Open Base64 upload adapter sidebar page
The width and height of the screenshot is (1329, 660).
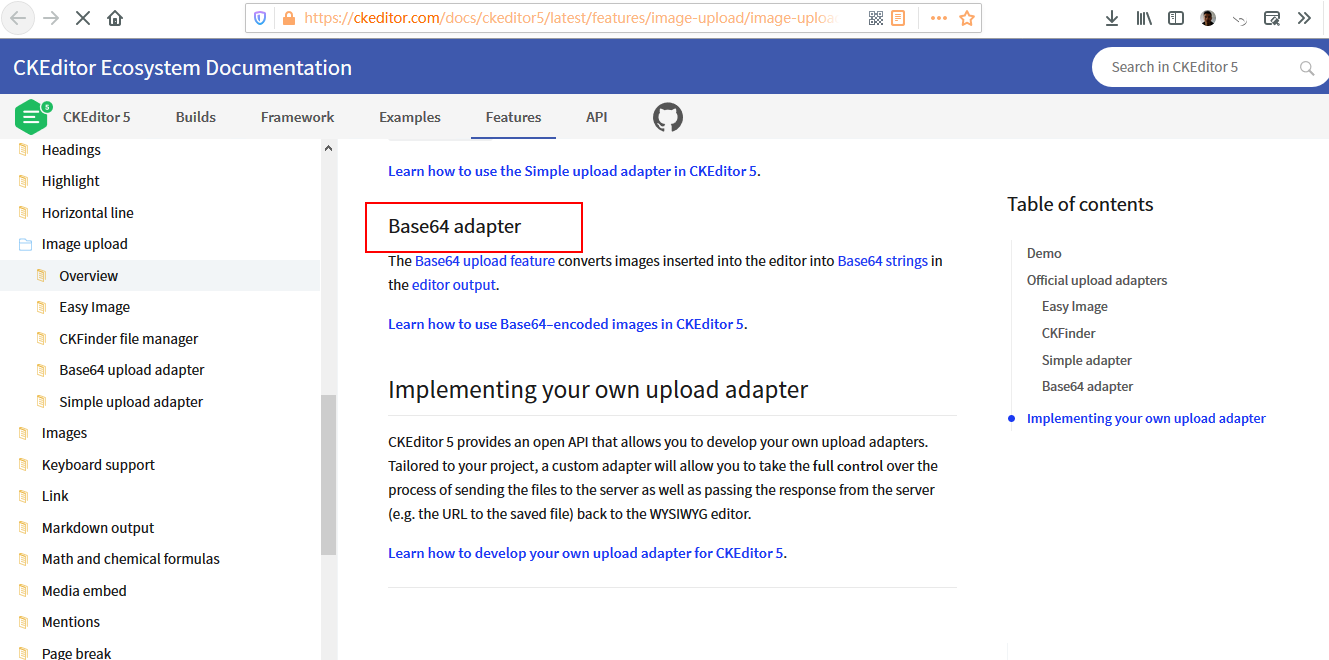click(132, 370)
